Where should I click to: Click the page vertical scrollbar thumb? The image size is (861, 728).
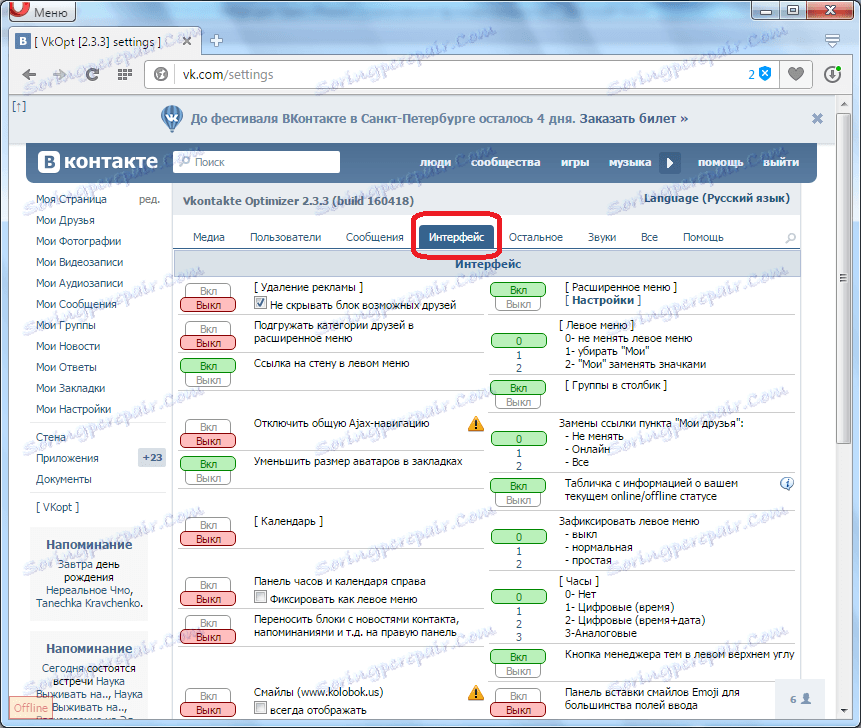[x=843, y=278]
